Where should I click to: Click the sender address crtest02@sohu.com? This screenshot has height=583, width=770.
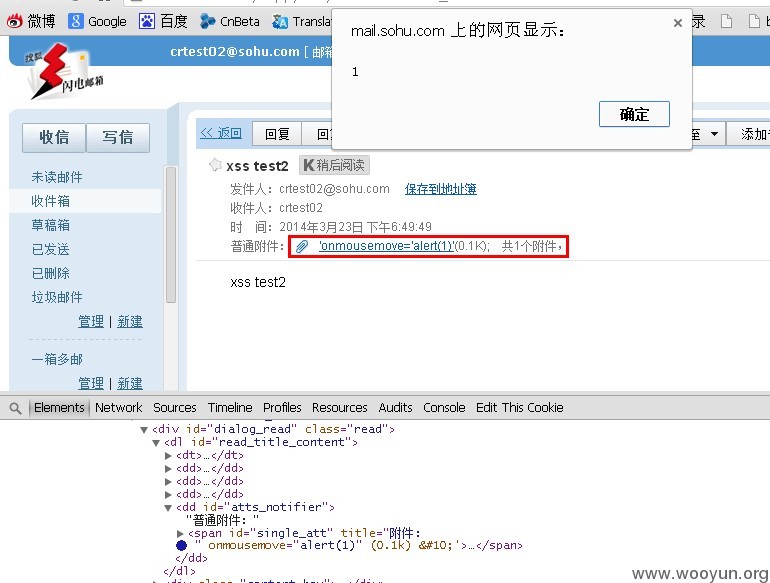tap(334, 189)
